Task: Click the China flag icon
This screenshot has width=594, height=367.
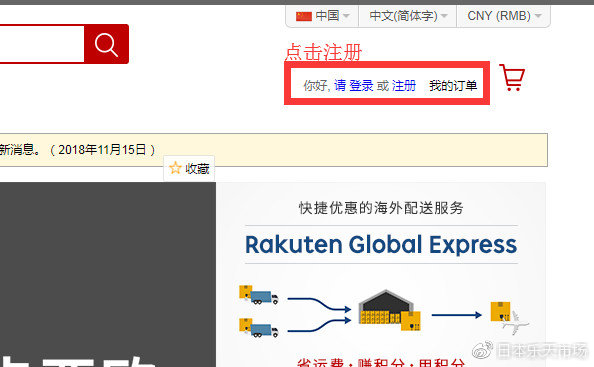Action: pos(304,16)
